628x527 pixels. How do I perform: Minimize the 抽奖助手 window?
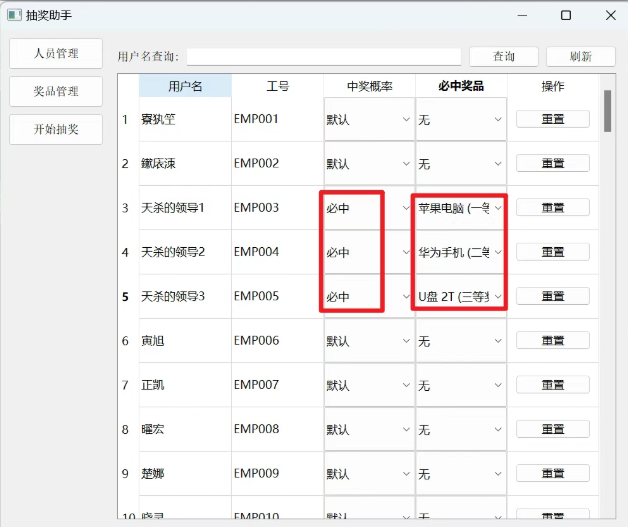point(521,15)
